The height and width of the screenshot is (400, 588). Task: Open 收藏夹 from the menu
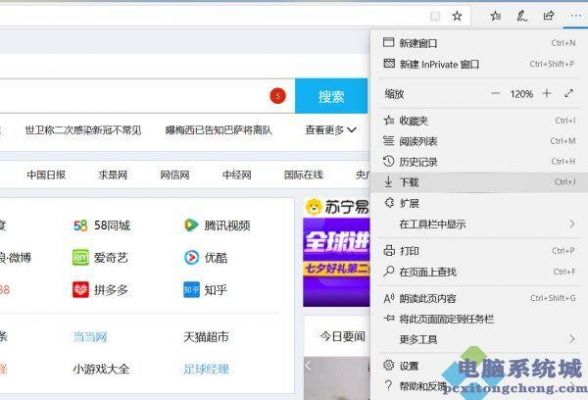[479, 121]
